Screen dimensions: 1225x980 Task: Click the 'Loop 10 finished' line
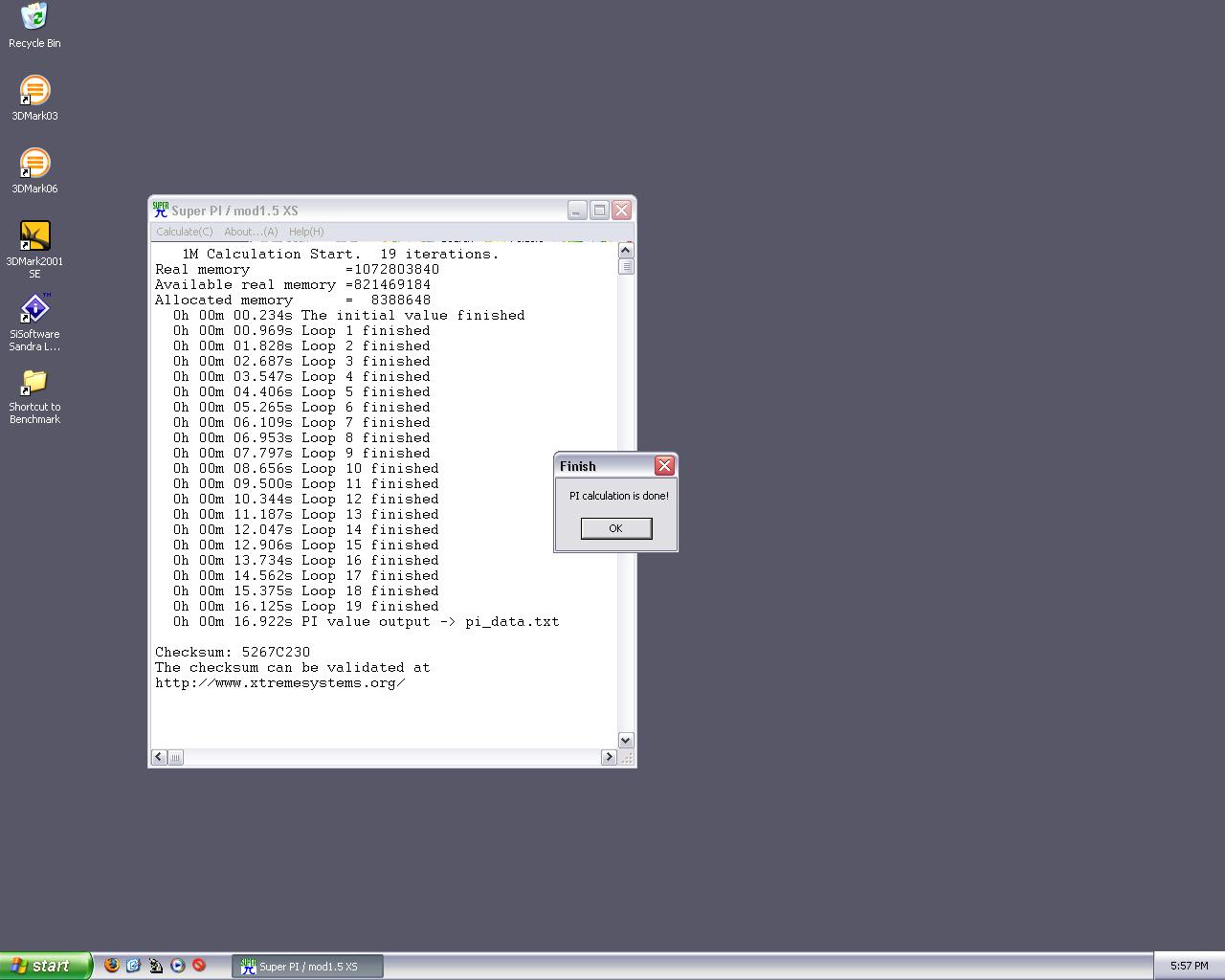[306, 468]
